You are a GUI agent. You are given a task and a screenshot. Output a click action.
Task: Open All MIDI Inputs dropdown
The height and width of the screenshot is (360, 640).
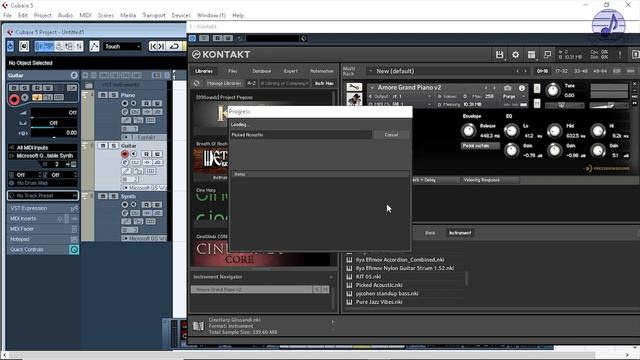coord(43,147)
